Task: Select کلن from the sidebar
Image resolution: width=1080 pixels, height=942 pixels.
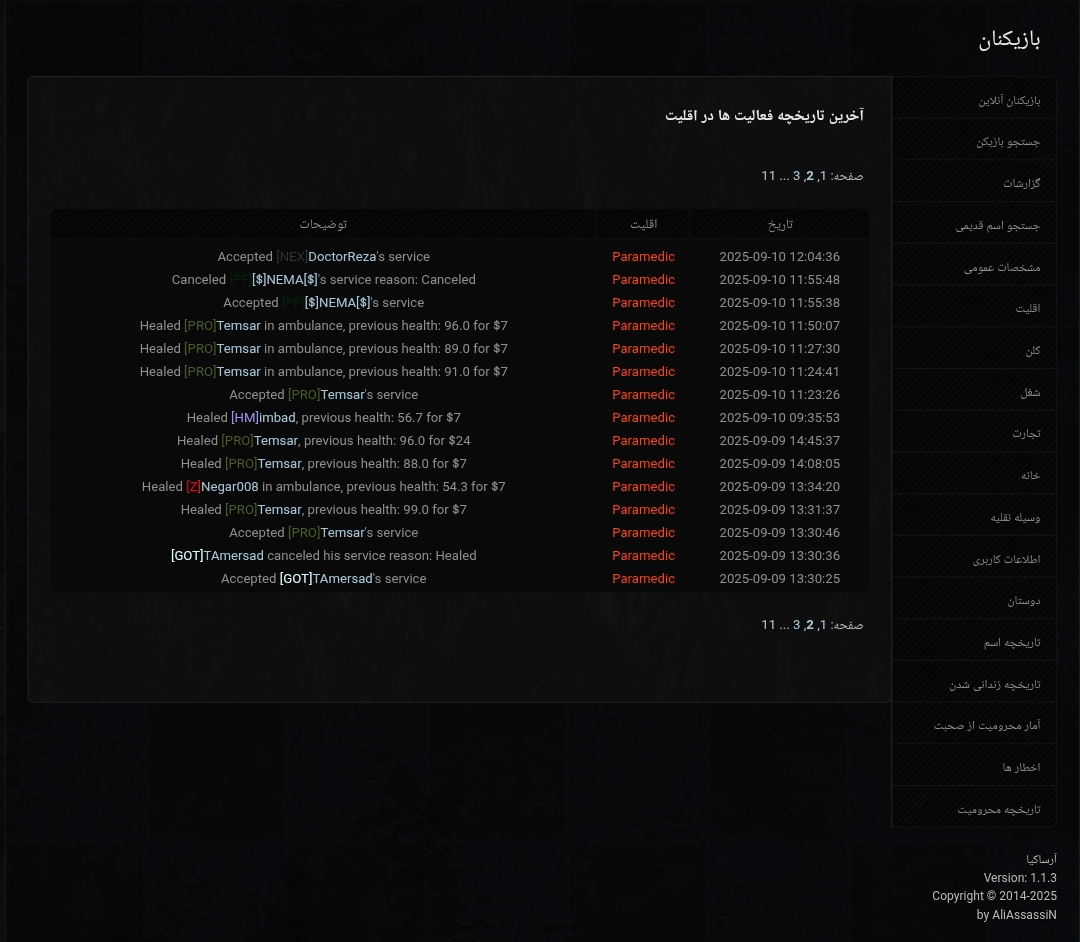Action: (x=973, y=348)
